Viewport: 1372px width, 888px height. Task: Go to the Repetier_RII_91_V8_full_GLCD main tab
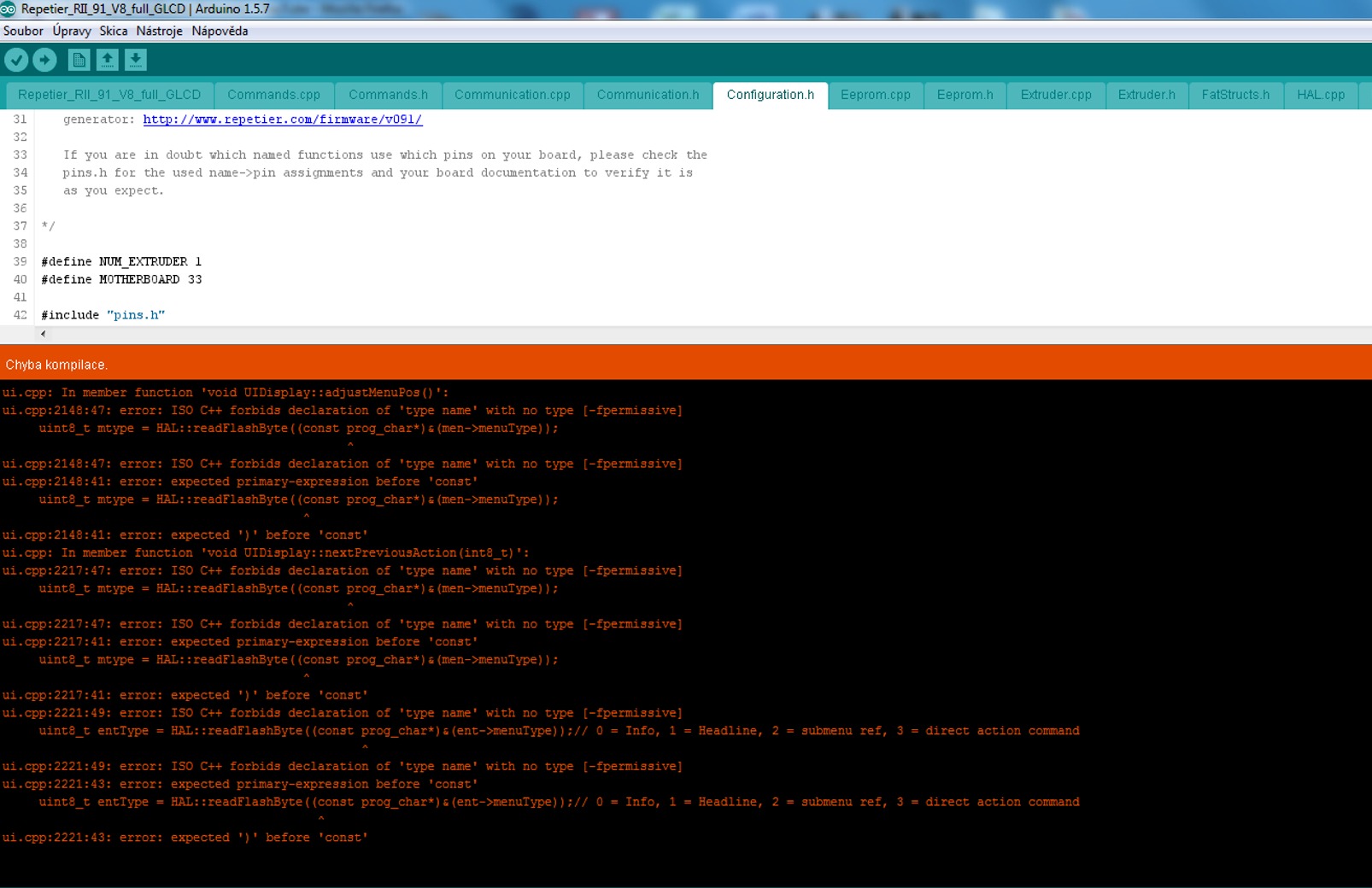tap(109, 95)
